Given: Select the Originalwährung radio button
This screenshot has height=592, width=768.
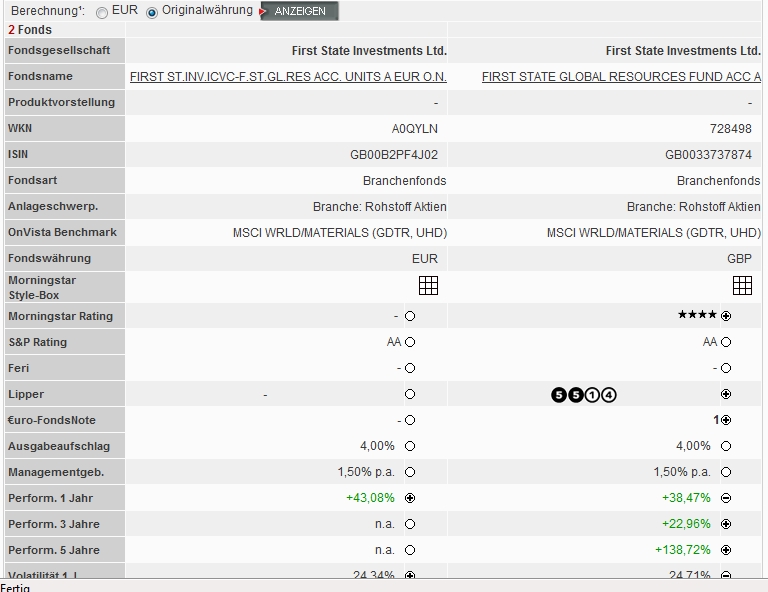Looking at the screenshot, I should (x=152, y=13).
